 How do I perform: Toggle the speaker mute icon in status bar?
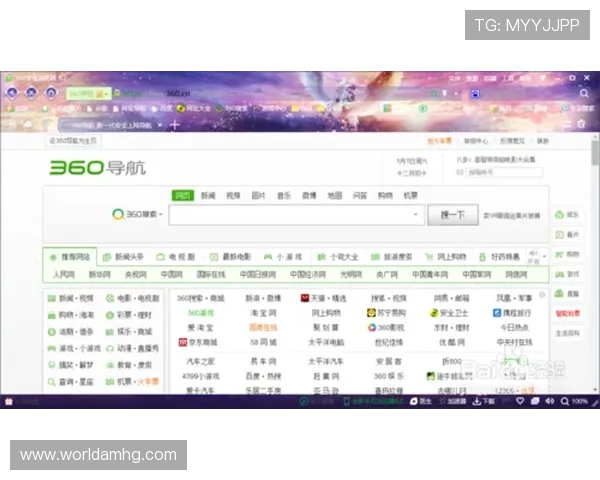pos(550,401)
